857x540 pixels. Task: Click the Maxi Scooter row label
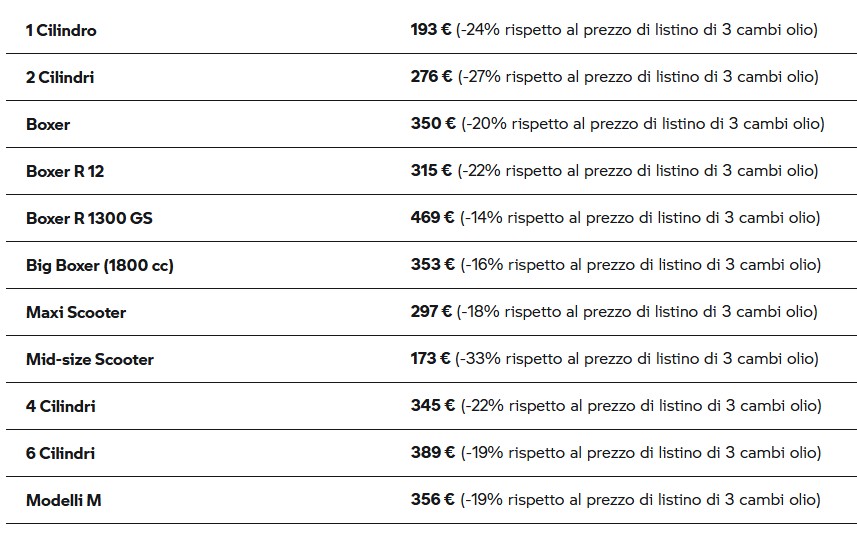(x=76, y=312)
